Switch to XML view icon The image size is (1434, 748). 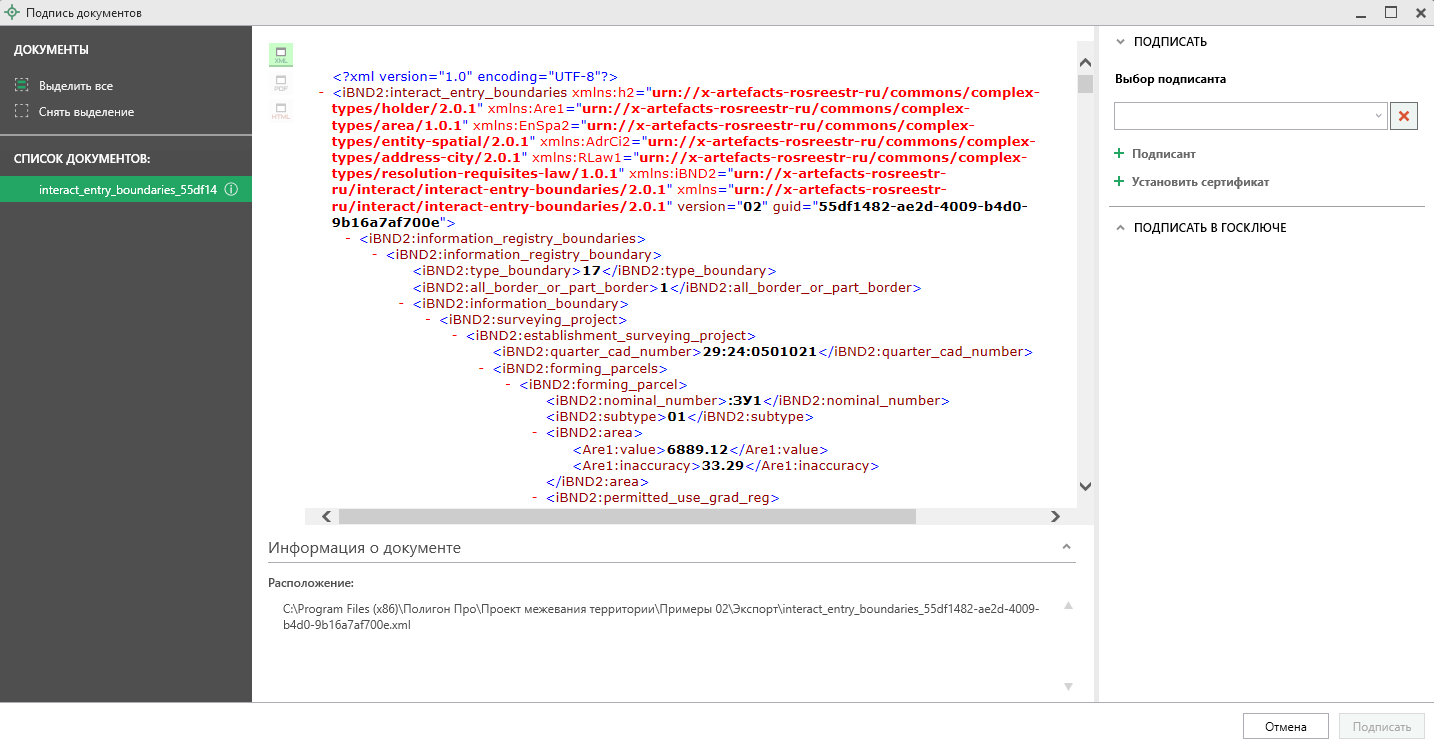(x=281, y=55)
